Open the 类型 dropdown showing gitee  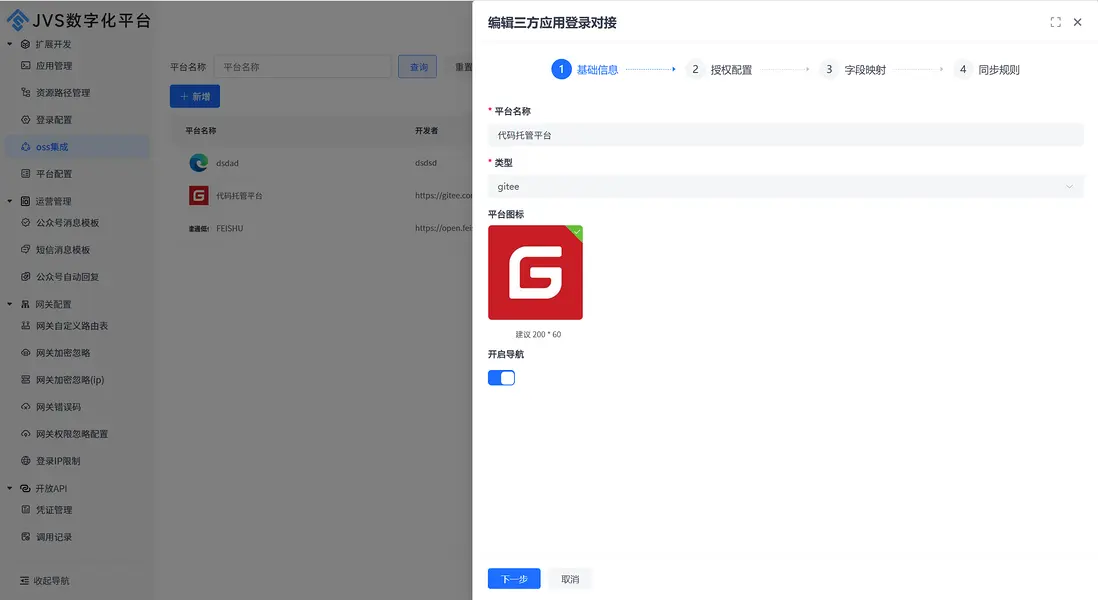click(x=785, y=186)
